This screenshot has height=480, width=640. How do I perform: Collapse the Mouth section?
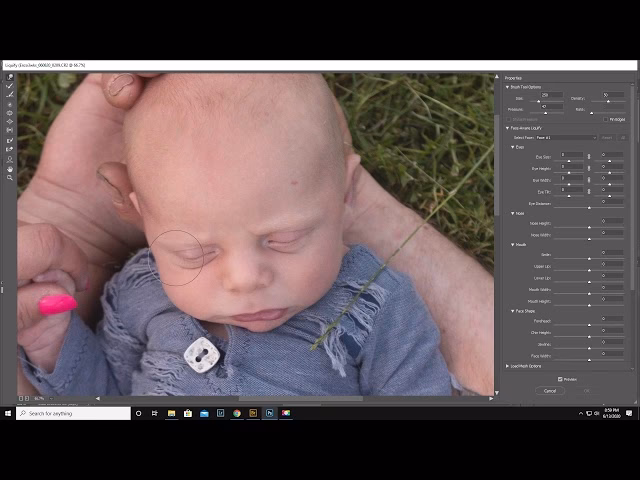(513, 244)
